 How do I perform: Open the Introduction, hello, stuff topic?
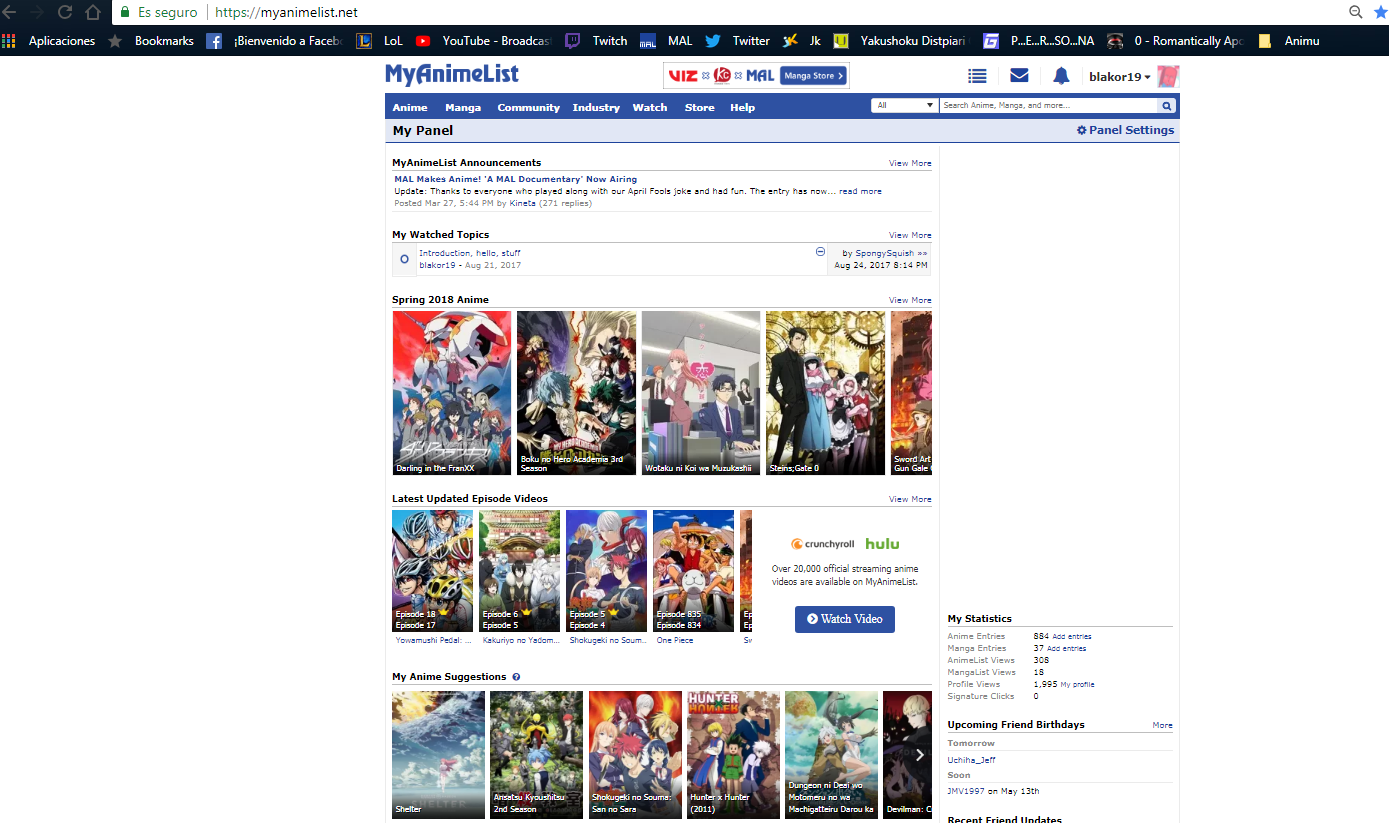469,253
